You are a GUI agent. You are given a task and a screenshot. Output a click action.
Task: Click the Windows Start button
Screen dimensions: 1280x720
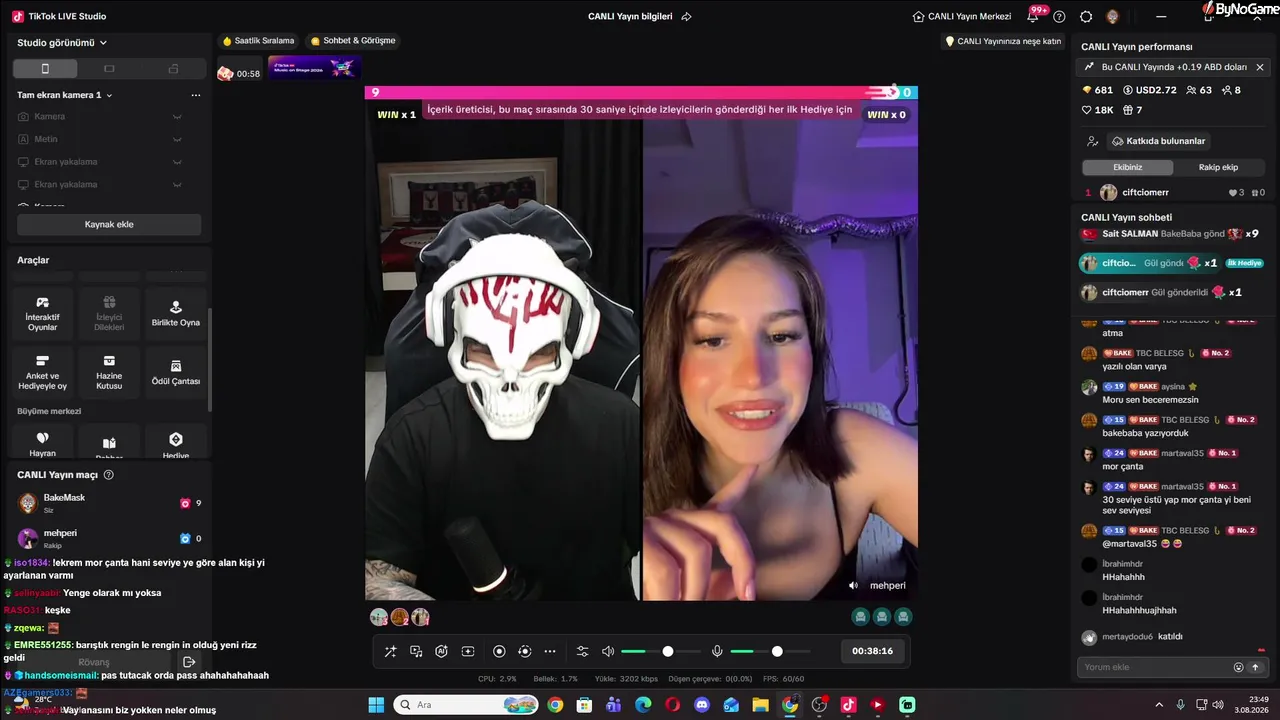click(376, 705)
